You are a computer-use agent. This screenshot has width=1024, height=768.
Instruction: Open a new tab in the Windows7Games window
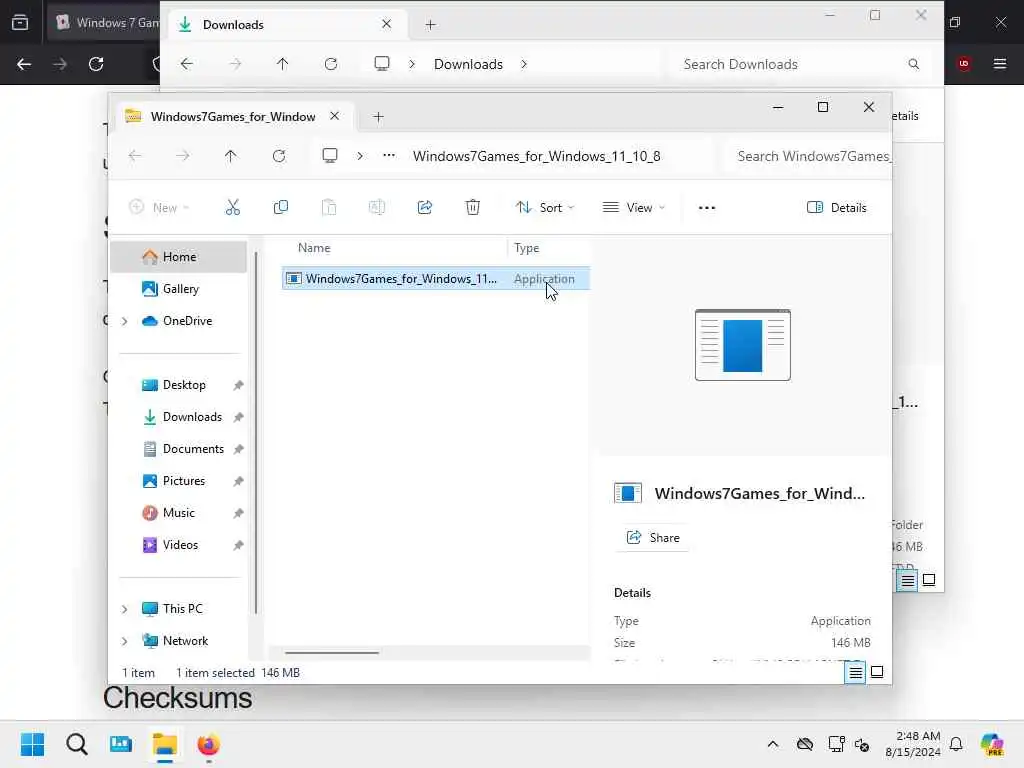tap(378, 117)
